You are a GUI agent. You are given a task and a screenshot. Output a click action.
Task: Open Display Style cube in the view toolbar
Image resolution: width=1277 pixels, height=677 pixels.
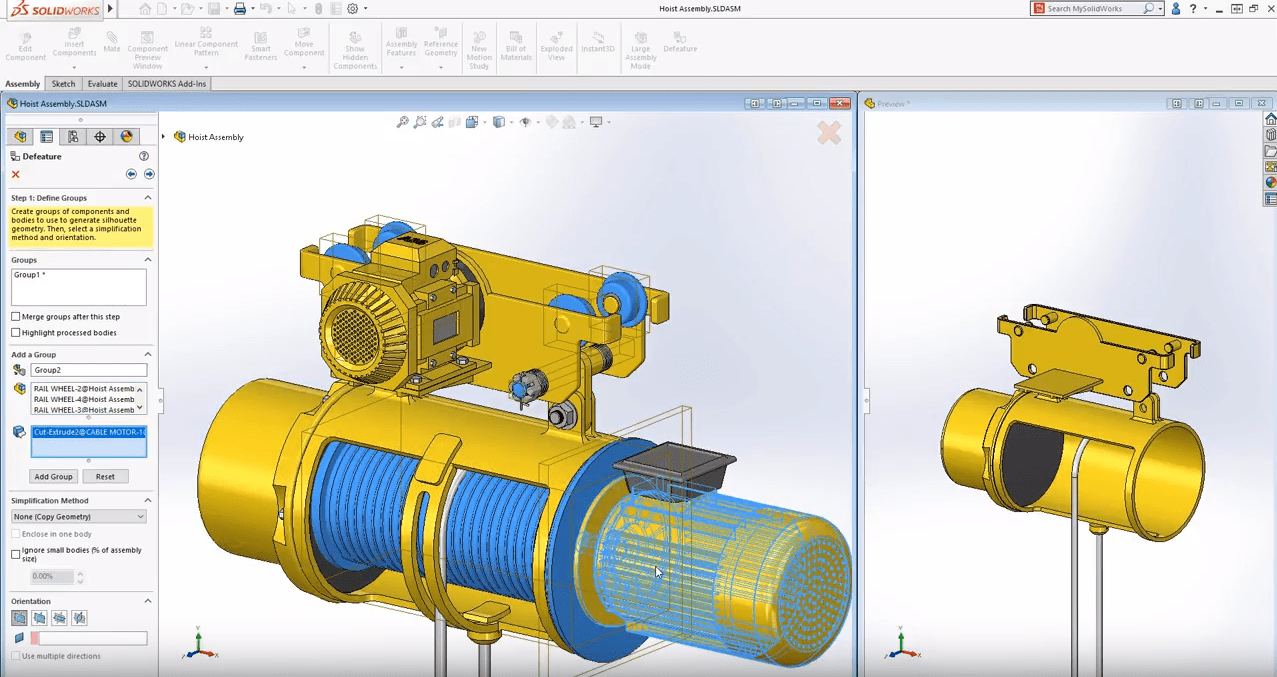(498, 122)
